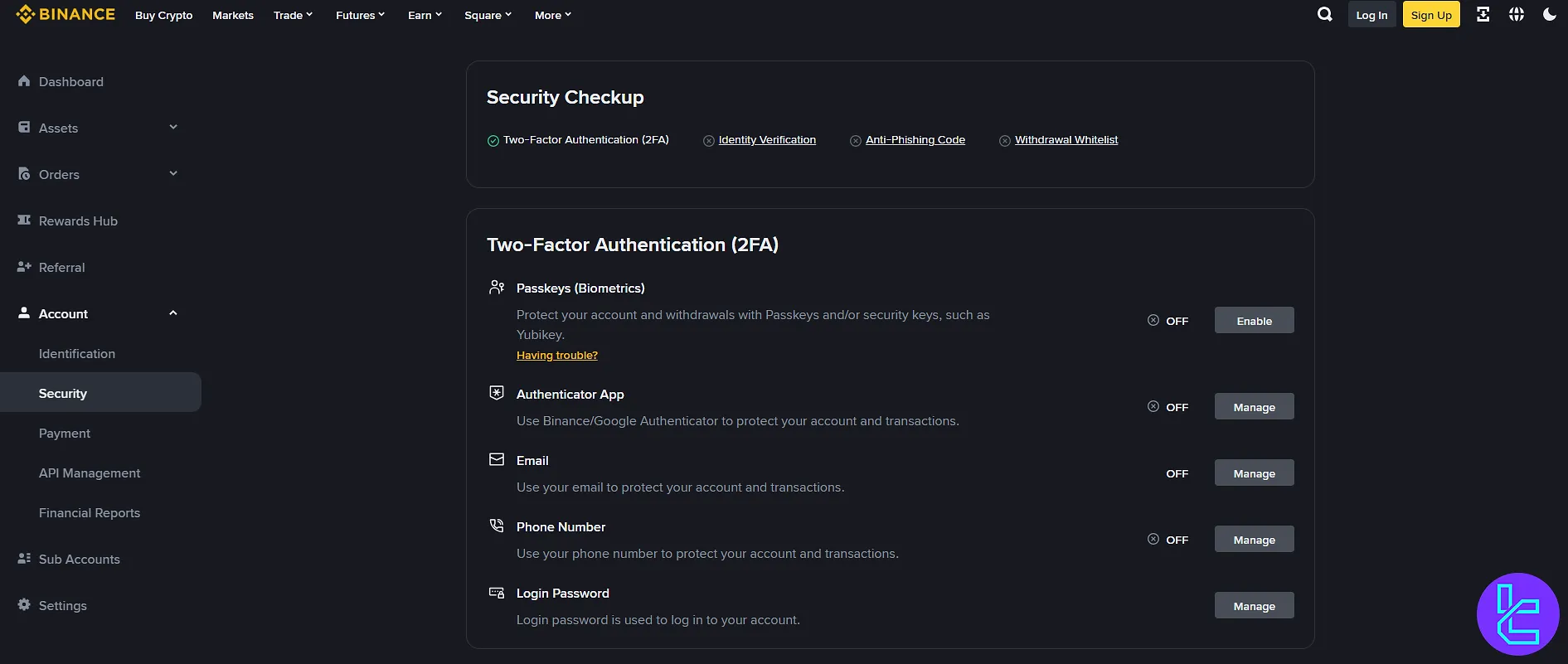The width and height of the screenshot is (1568, 664).
Task: Click the Orders icon in sidebar
Action: [24, 174]
